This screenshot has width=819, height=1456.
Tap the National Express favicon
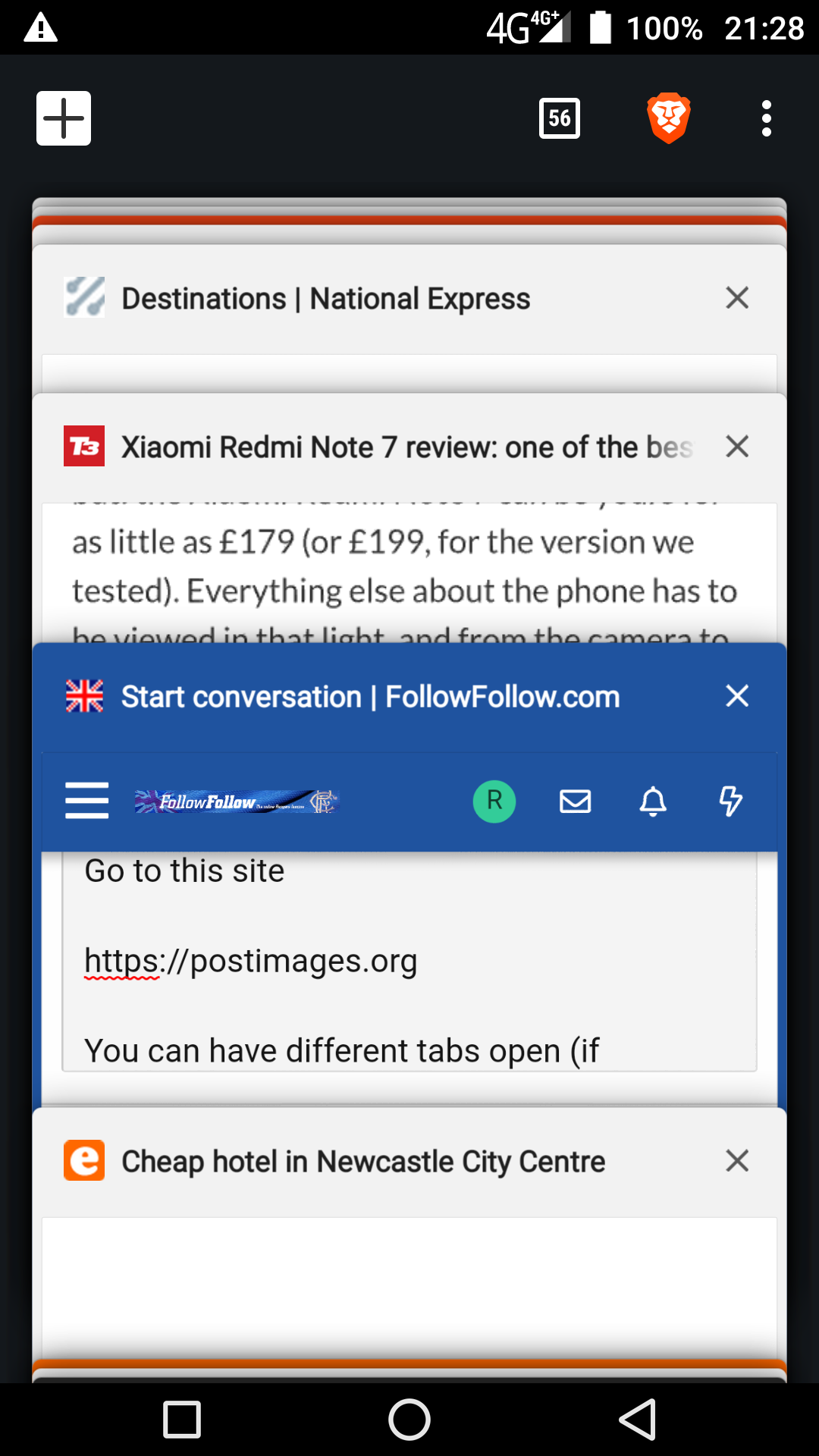pyautogui.click(x=84, y=297)
